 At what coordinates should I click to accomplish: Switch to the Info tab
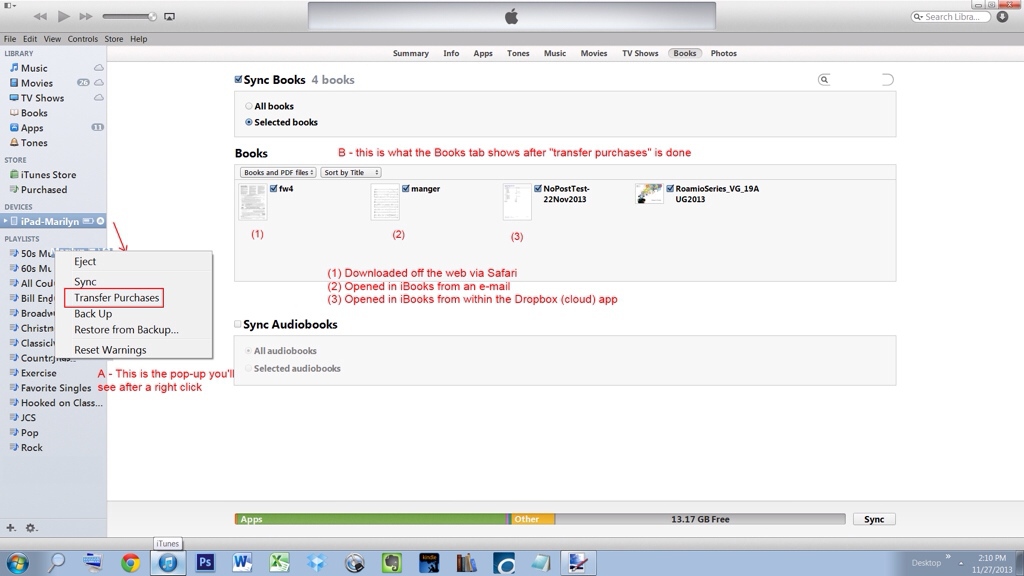451,54
